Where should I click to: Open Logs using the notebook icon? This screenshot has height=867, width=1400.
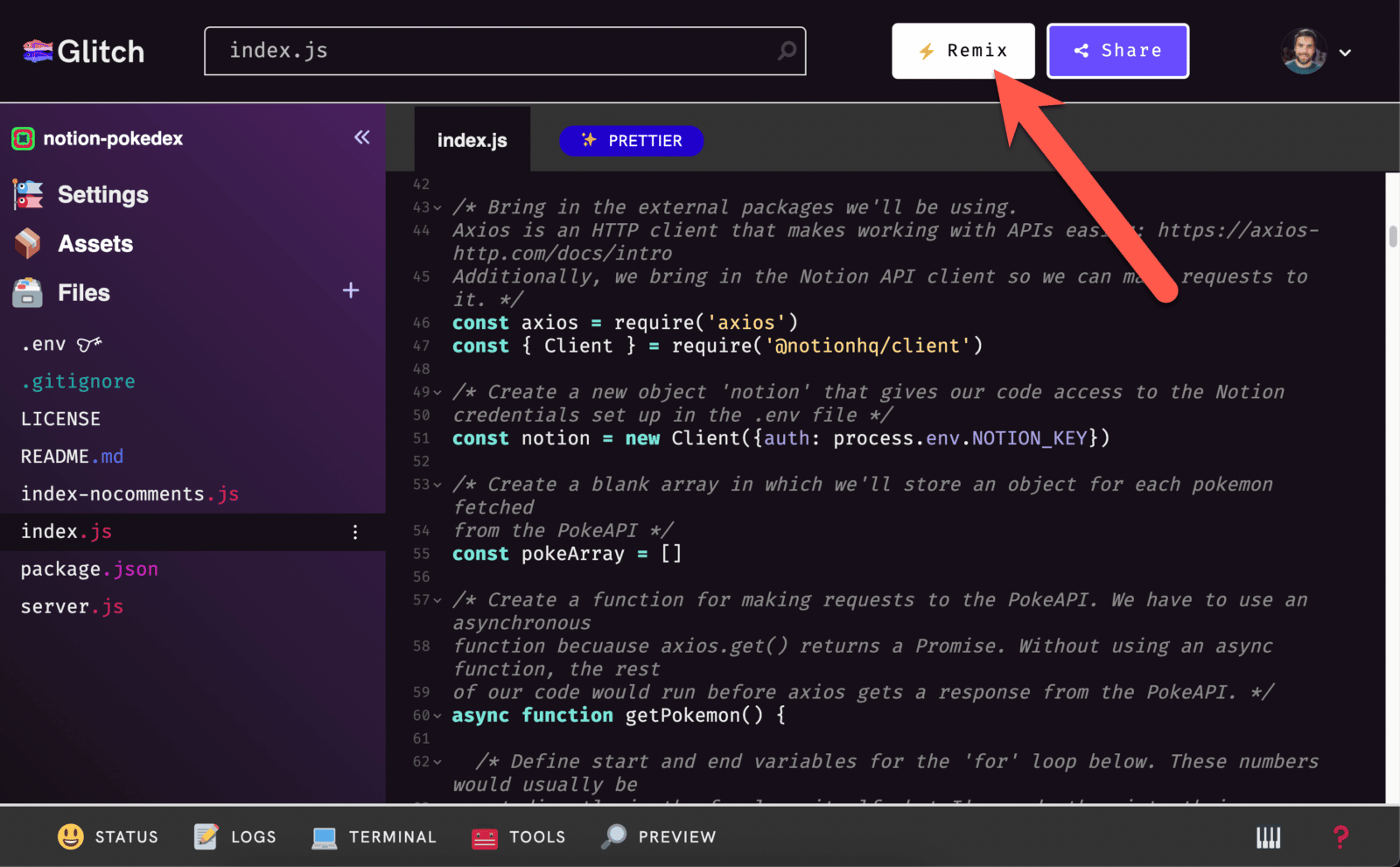205,836
